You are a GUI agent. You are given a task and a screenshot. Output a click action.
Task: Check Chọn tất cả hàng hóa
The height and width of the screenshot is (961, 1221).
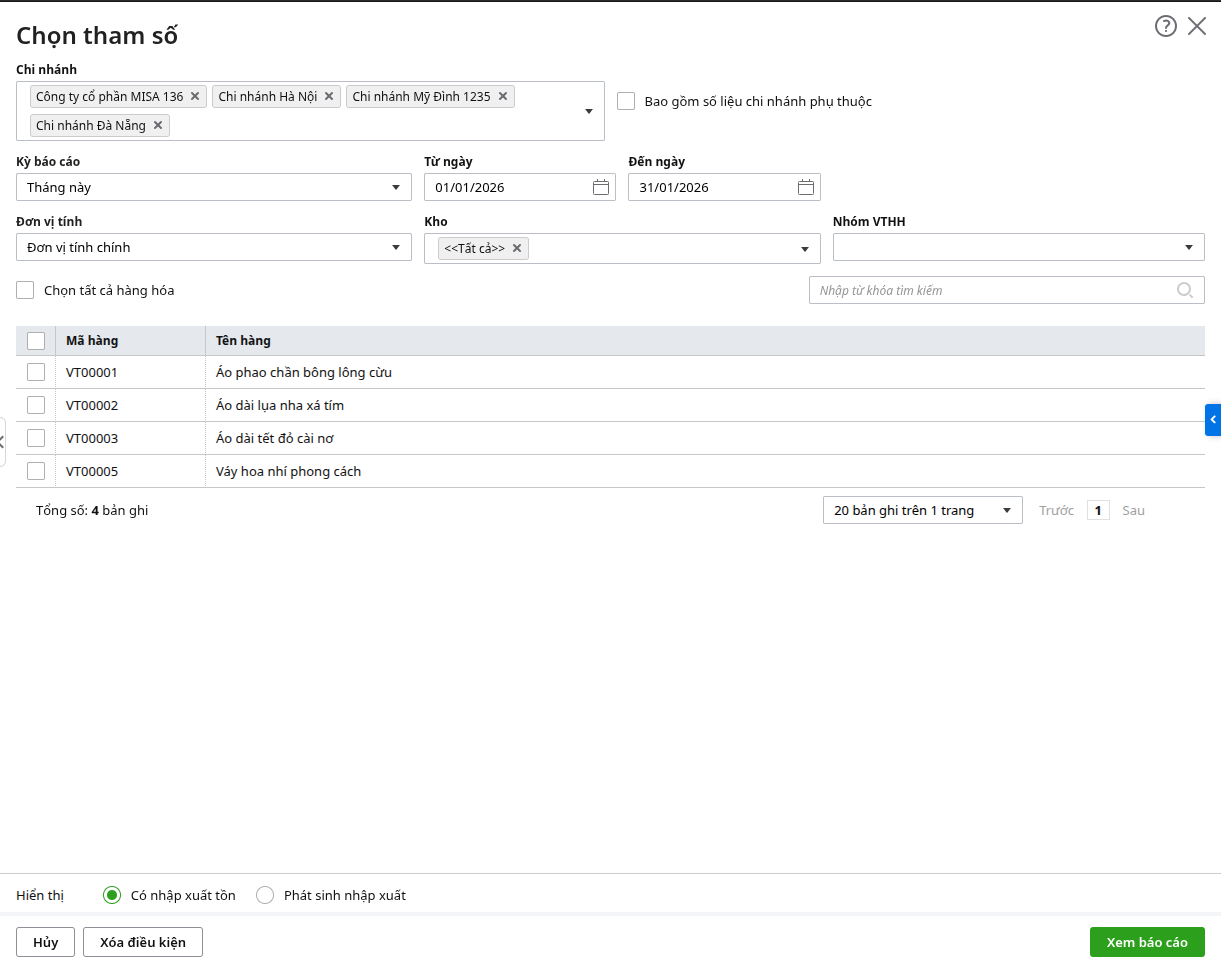pyautogui.click(x=25, y=290)
